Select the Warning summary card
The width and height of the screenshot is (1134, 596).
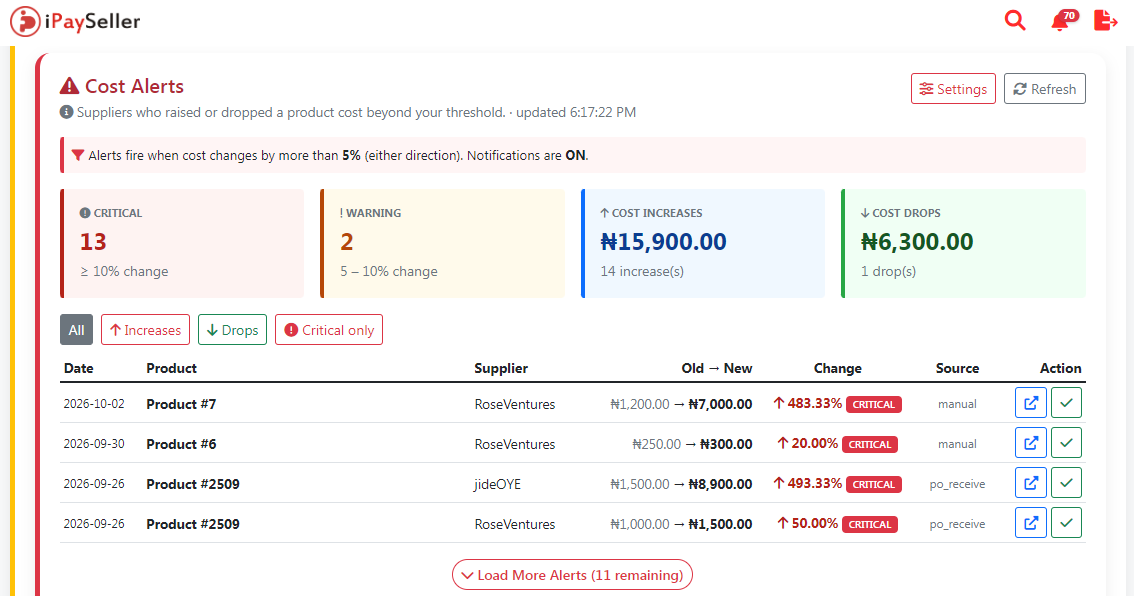(x=443, y=244)
